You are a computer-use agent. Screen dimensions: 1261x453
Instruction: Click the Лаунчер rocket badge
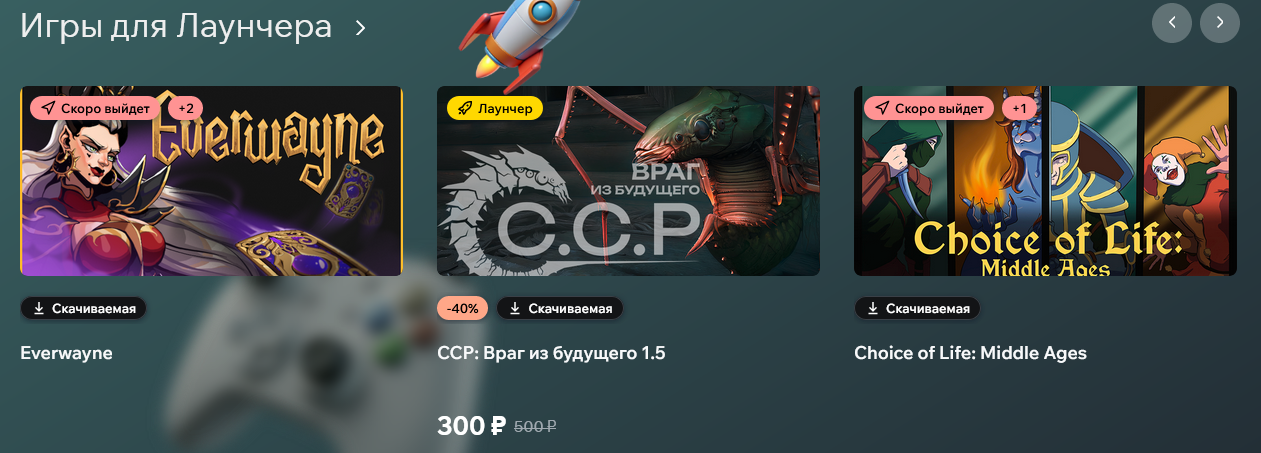pos(495,108)
